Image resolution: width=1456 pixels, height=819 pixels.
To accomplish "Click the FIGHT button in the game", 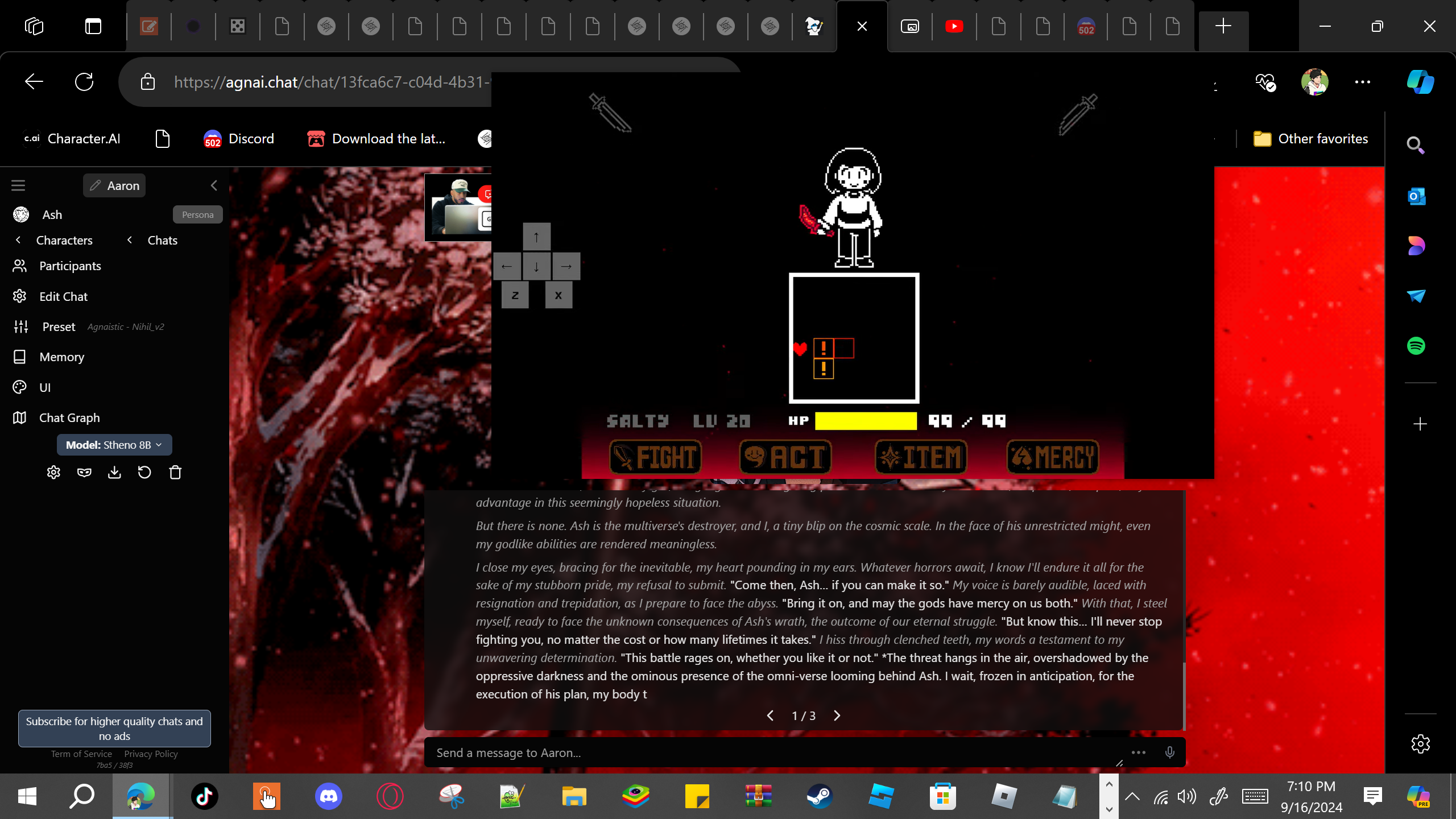I will tap(655, 457).
